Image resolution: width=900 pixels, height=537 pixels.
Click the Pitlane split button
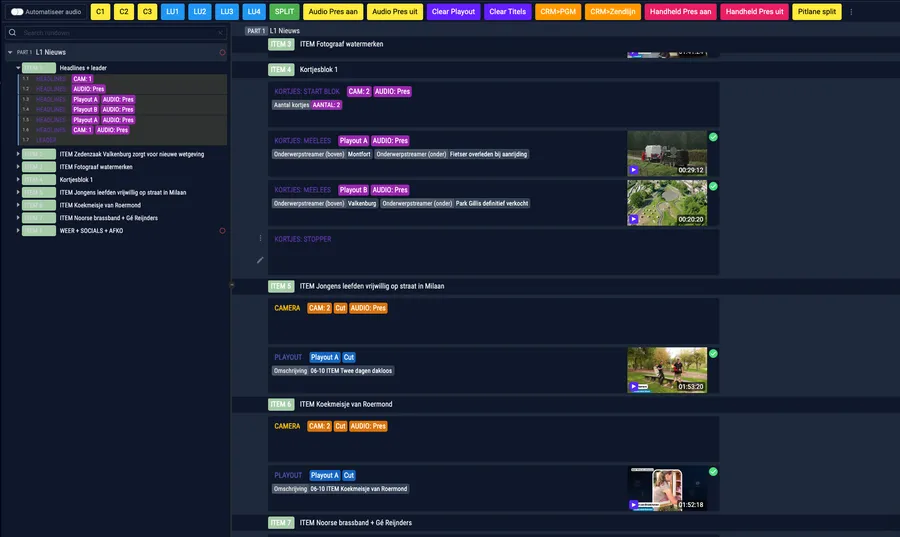point(817,11)
